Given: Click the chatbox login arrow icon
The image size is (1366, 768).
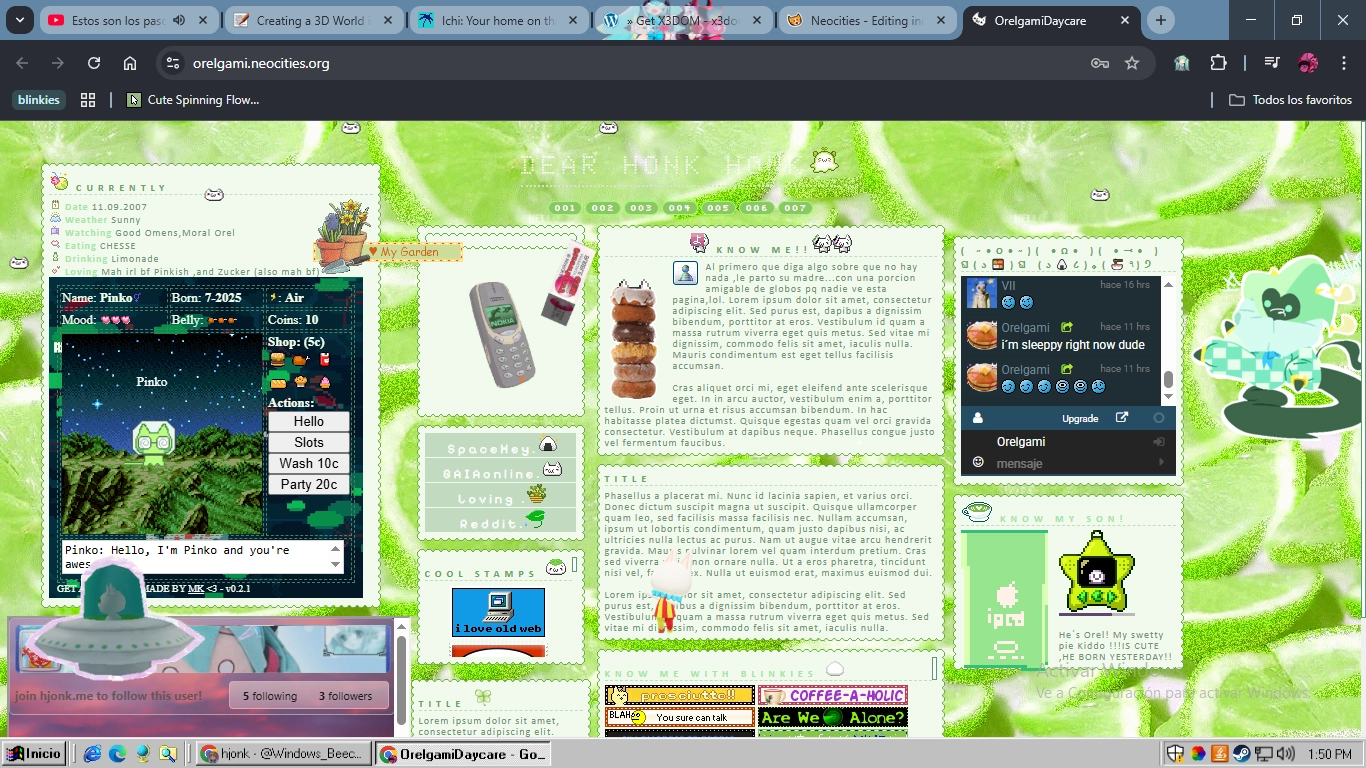Looking at the screenshot, I should pyautogui.click(x=1159, y=441).
